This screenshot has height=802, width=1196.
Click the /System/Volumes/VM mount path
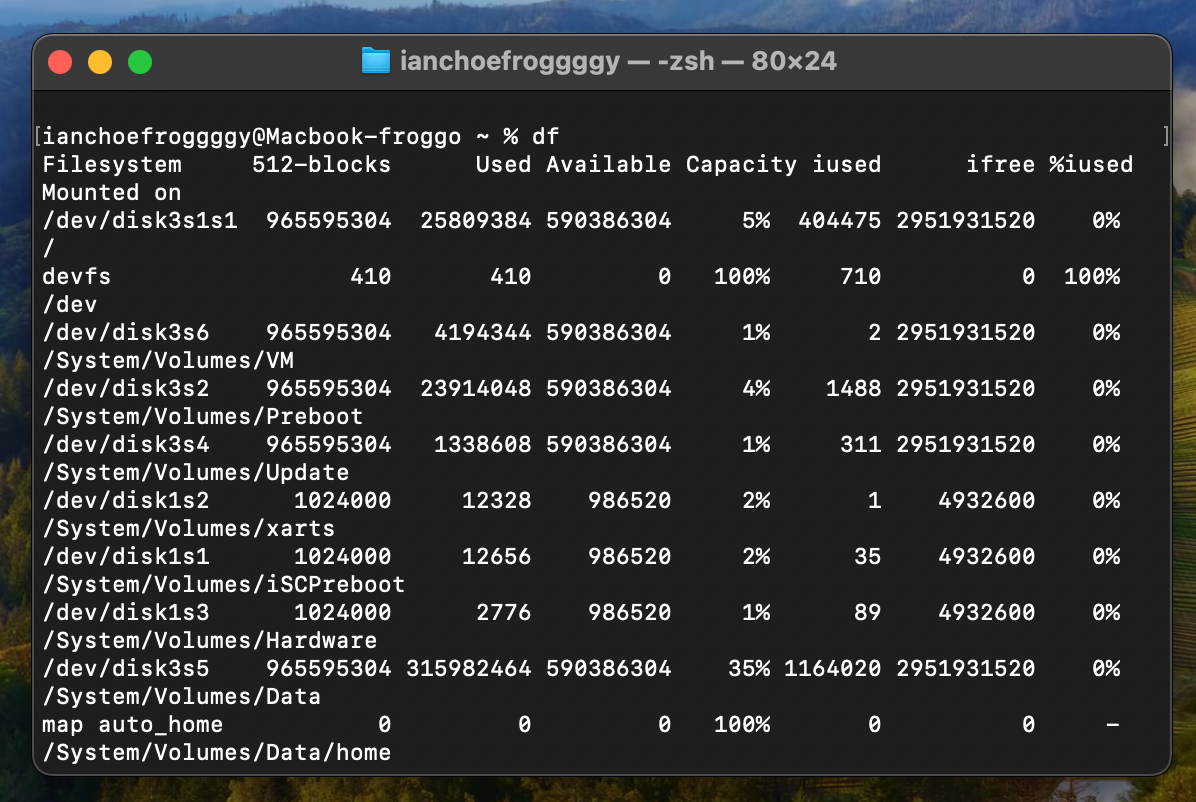point(168,360)
